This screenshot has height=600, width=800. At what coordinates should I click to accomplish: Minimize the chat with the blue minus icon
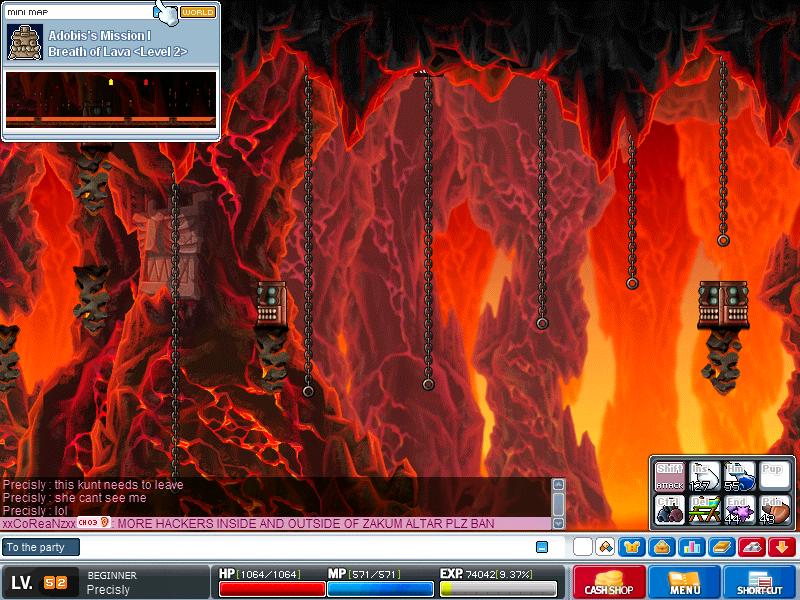tap(542, 547)
